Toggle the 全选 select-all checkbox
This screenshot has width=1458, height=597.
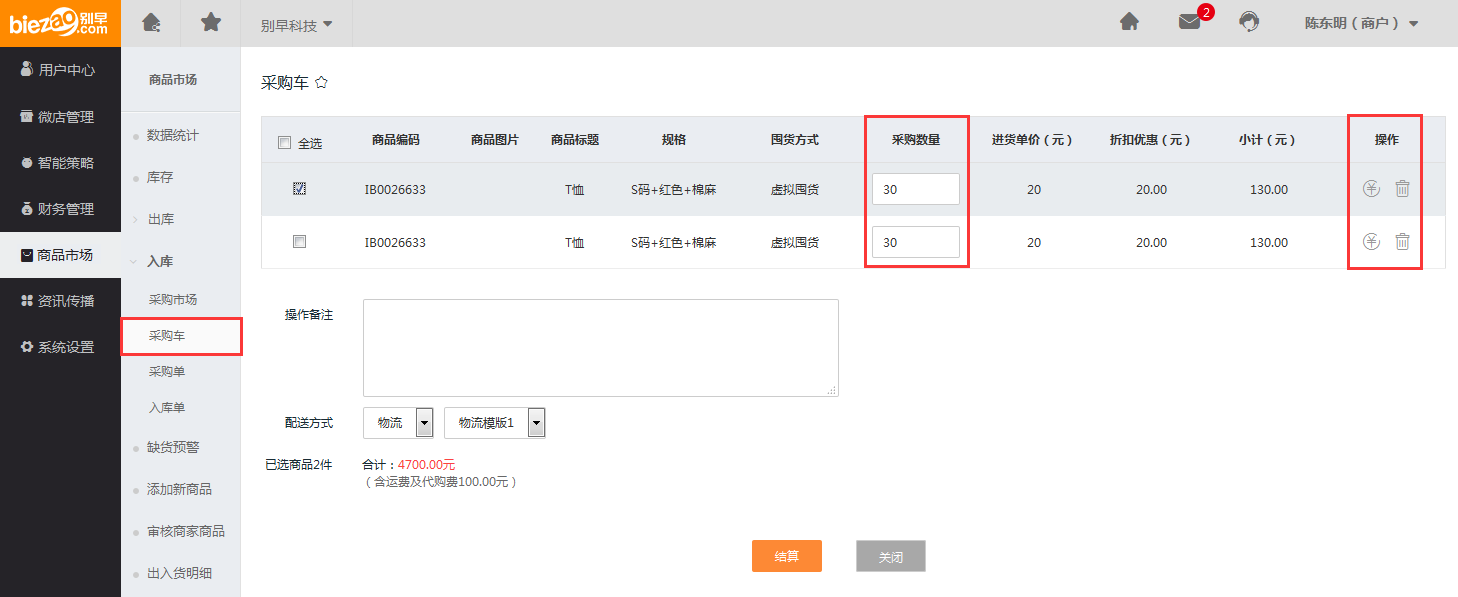pos(284,143)
